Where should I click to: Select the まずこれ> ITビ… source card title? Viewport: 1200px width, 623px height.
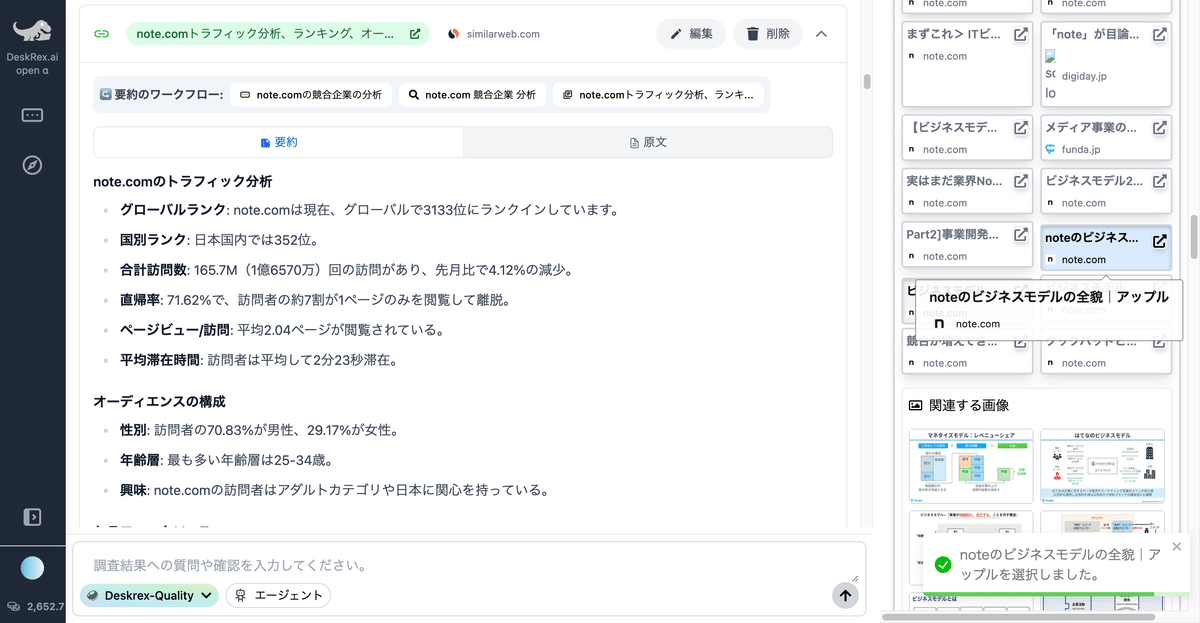[x=952, y=34]
